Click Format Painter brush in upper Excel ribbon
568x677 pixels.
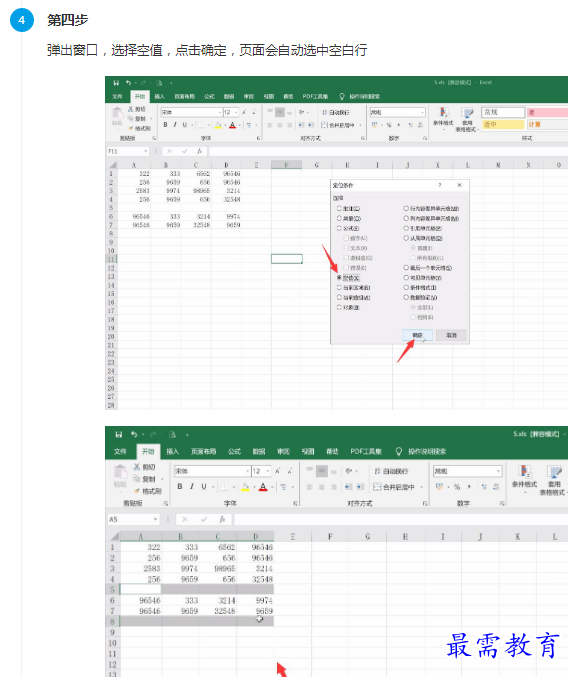click(x=131, y=128)
